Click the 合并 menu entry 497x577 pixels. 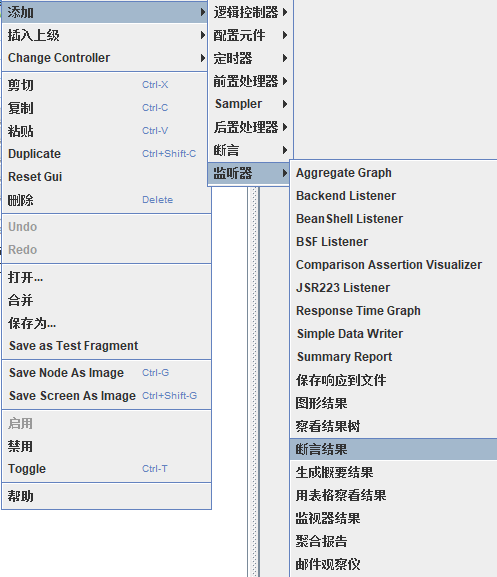click(106, 300)
